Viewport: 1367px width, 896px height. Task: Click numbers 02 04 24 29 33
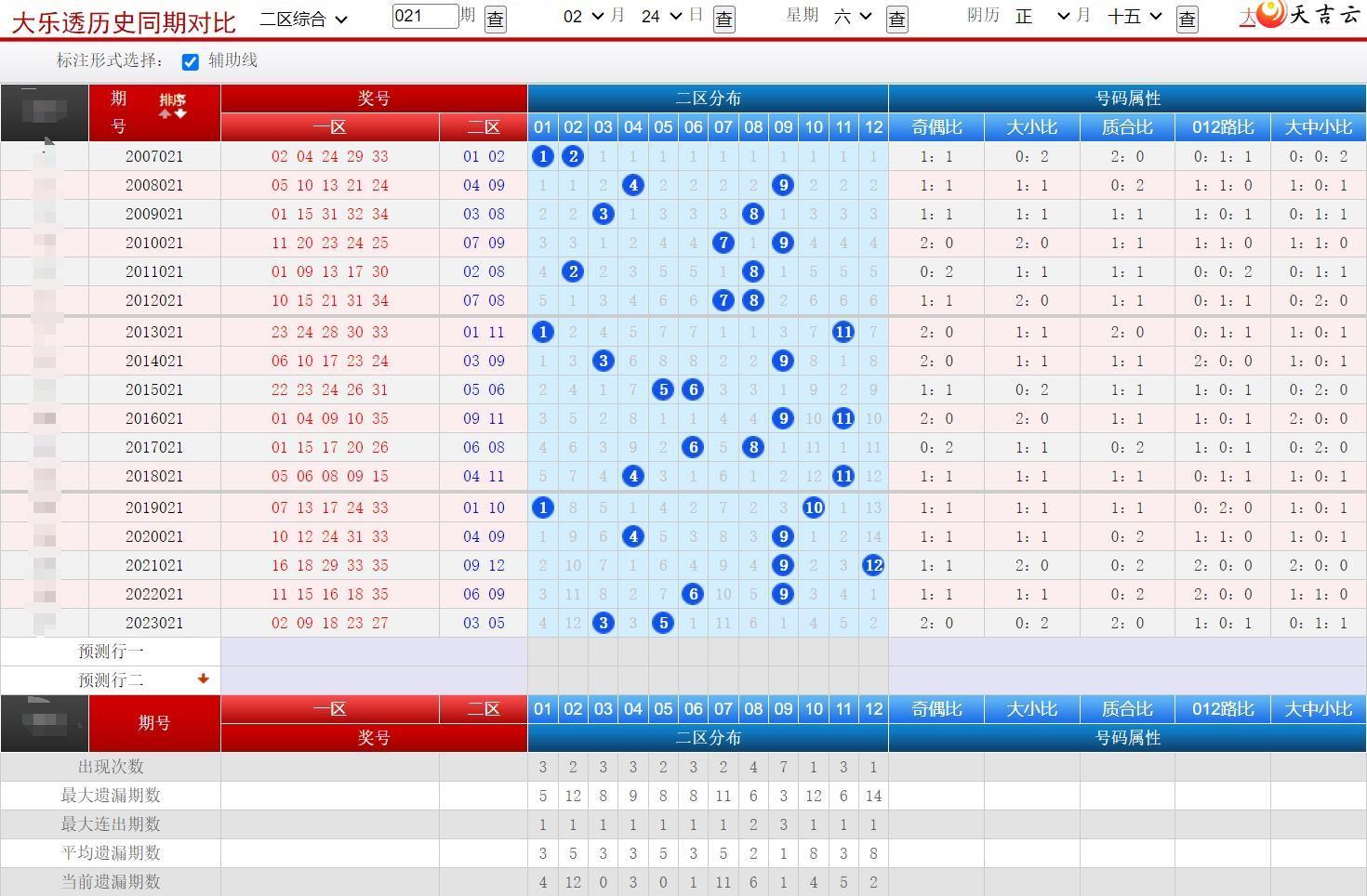330,156
